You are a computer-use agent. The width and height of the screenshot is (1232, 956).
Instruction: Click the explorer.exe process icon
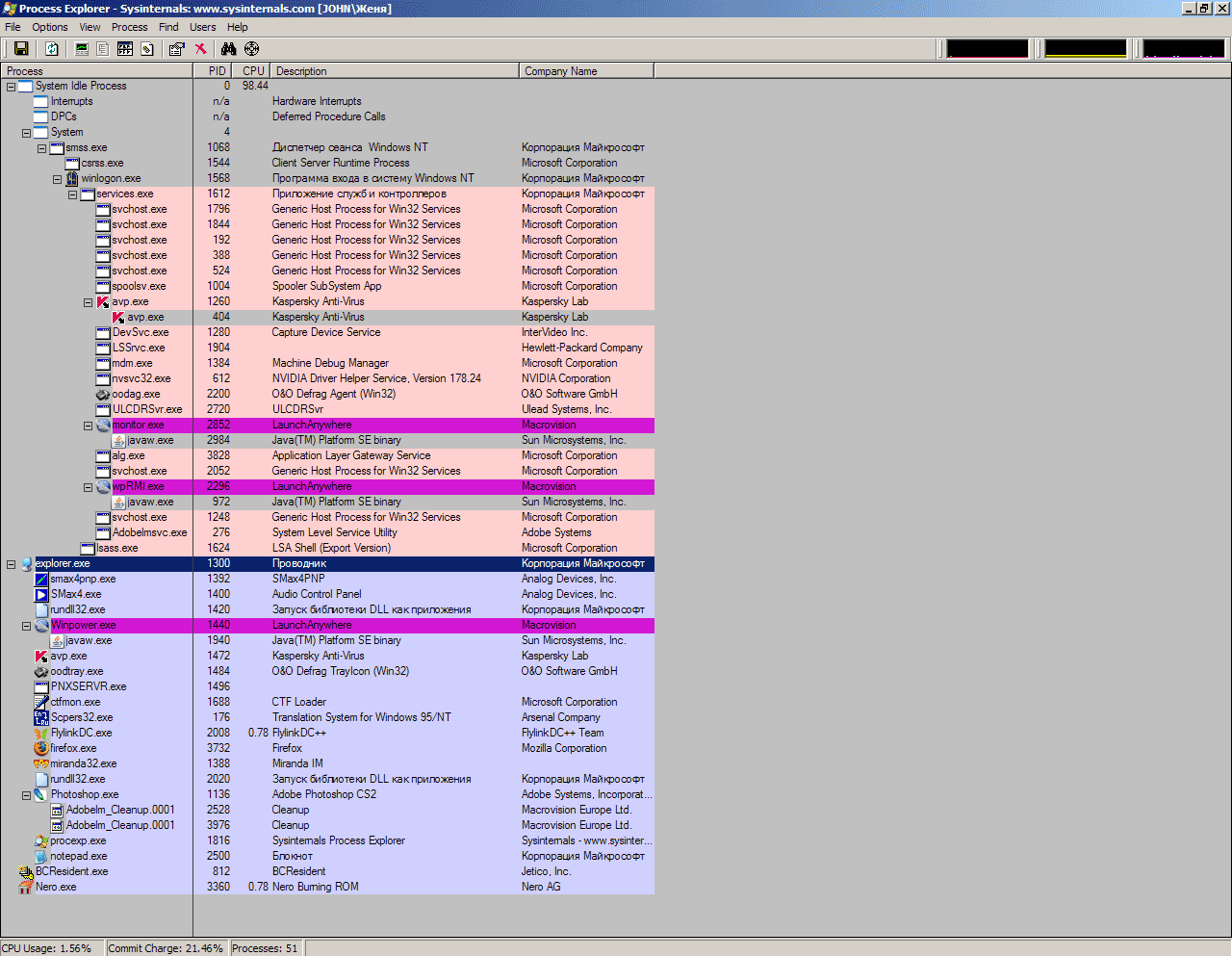(x=26, y=563)
